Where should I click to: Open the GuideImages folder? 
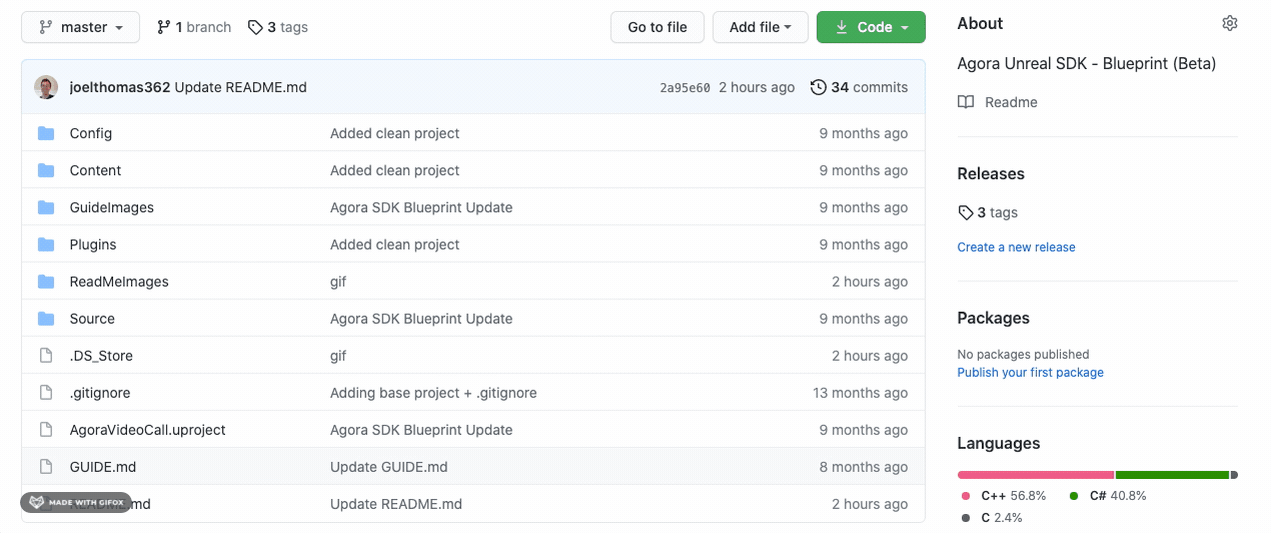coord(111,207)
